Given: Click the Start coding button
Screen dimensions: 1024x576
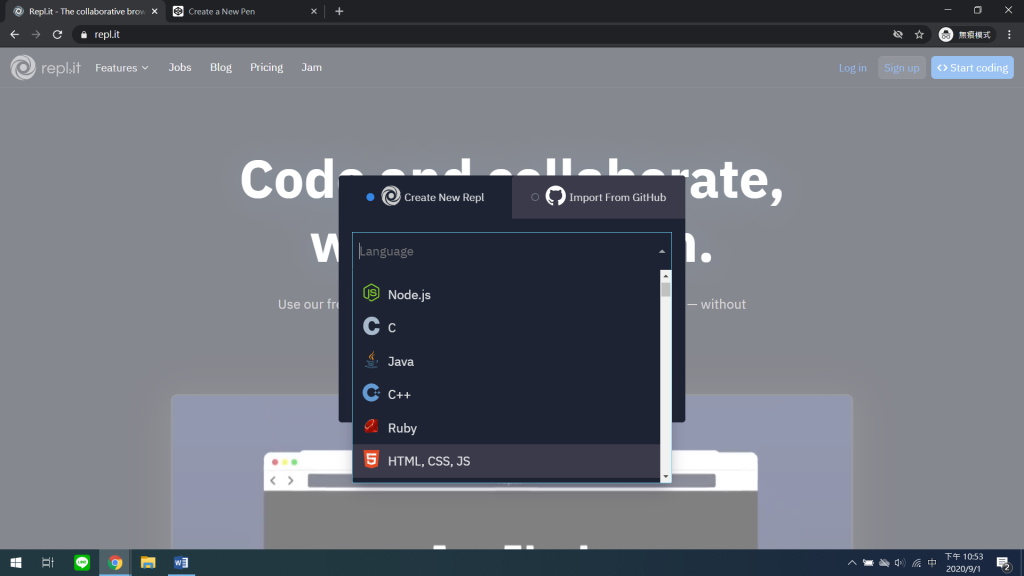Looking at the screenshot, I should (x=972, y=68).
